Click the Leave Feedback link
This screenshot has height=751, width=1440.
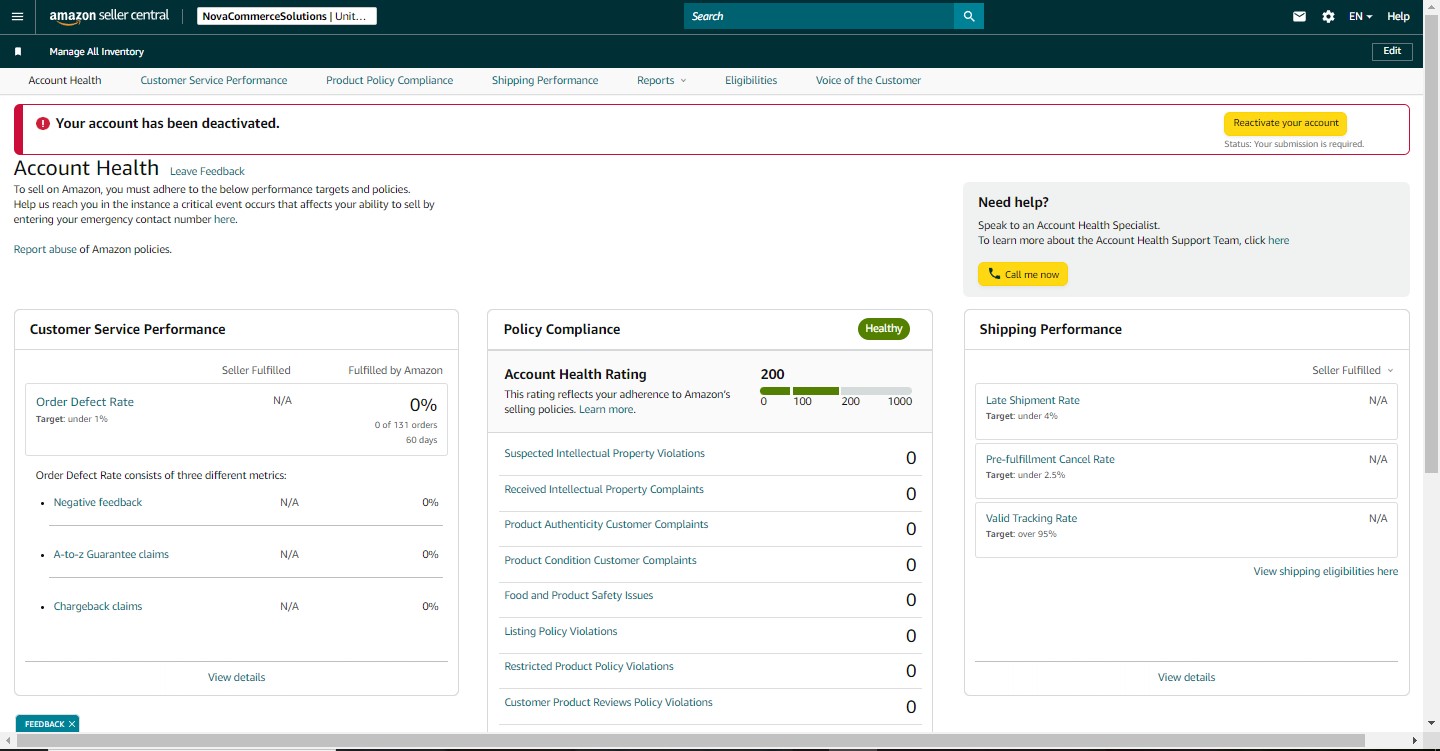[x=207, y=171]
